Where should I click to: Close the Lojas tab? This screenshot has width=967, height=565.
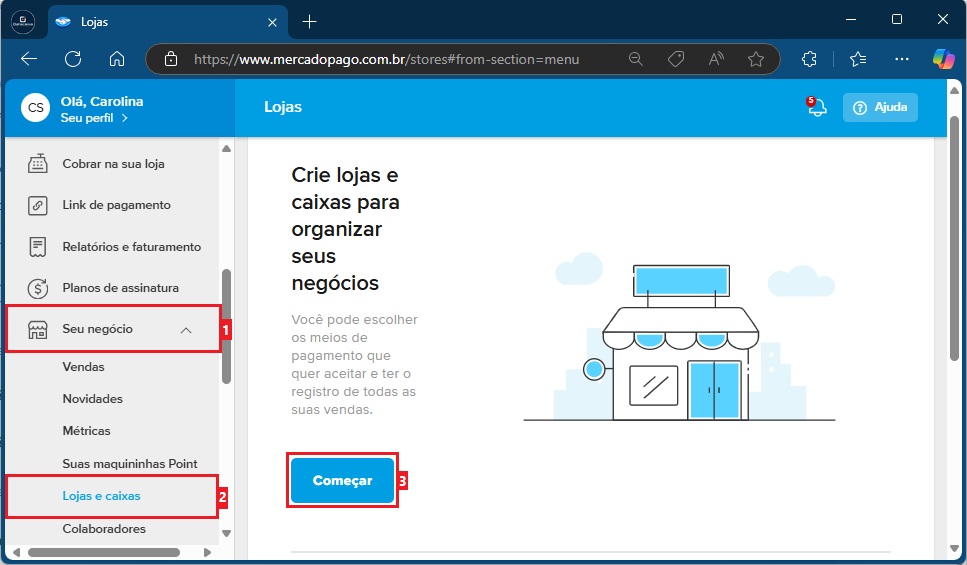[x=272, y=22]
